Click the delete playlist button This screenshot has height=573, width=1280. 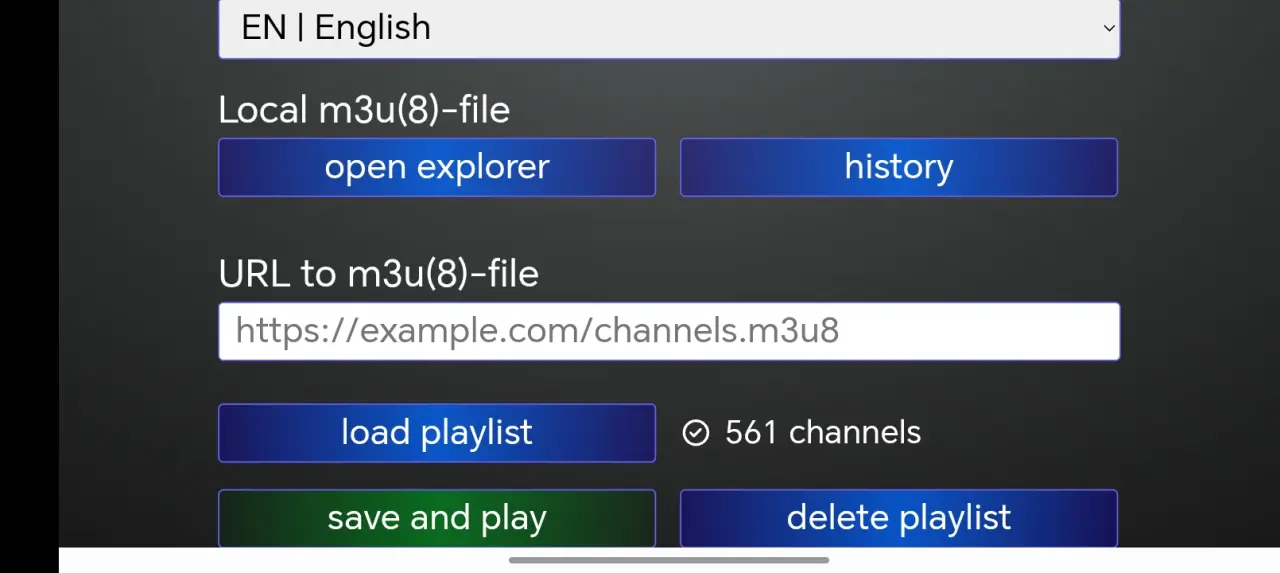click(899, 518)
